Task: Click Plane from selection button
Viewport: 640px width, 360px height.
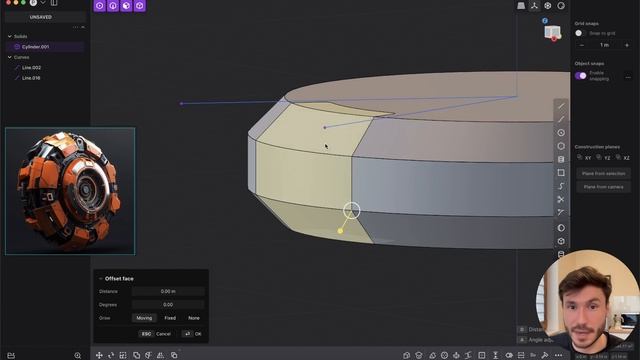Action: tap(603, 173)
